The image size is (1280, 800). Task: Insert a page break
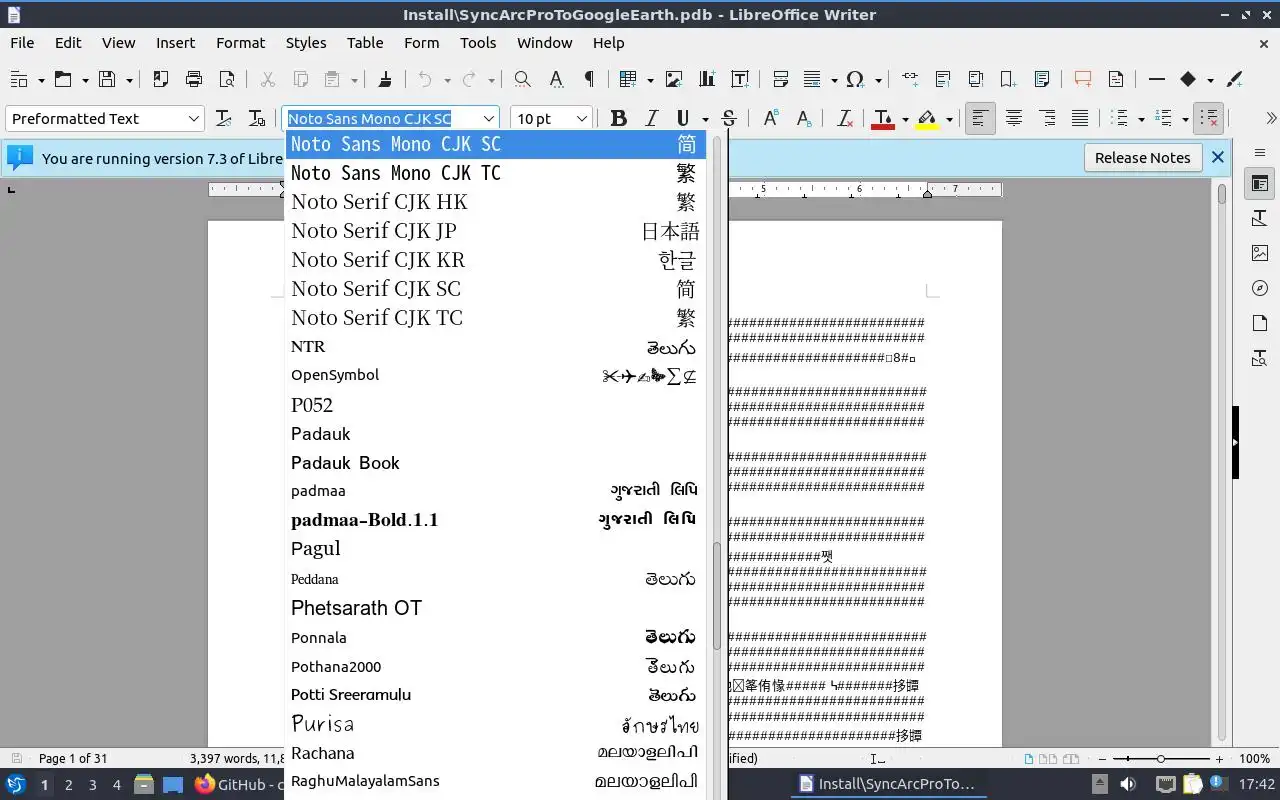coord(781,79)
